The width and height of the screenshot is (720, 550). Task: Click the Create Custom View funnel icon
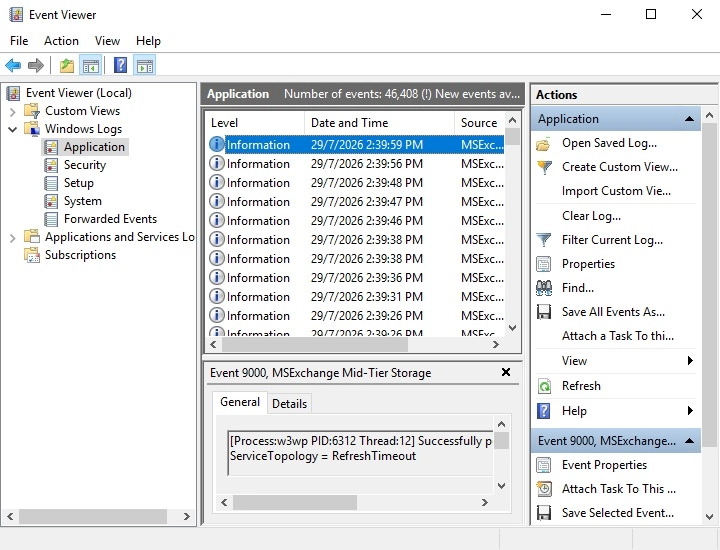pyautogui.click(x=544, y=167)
